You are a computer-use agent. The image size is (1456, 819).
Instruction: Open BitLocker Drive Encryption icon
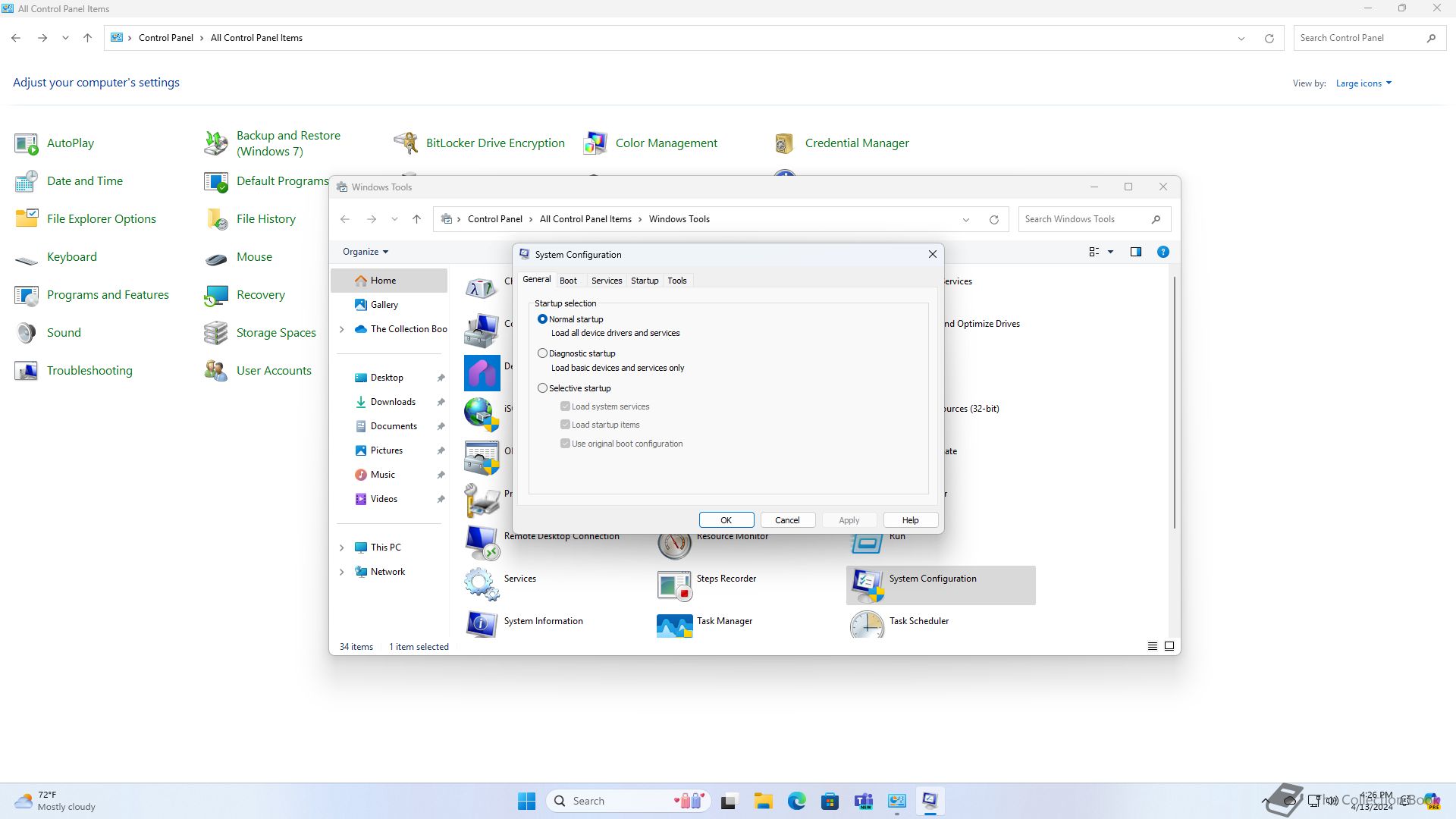(x=406, y=143)
